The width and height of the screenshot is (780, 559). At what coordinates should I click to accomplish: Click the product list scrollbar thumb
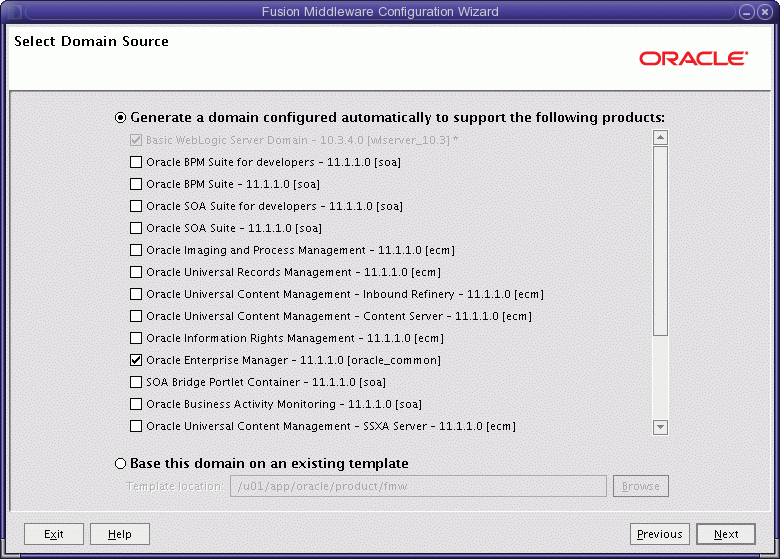point(660,241)
